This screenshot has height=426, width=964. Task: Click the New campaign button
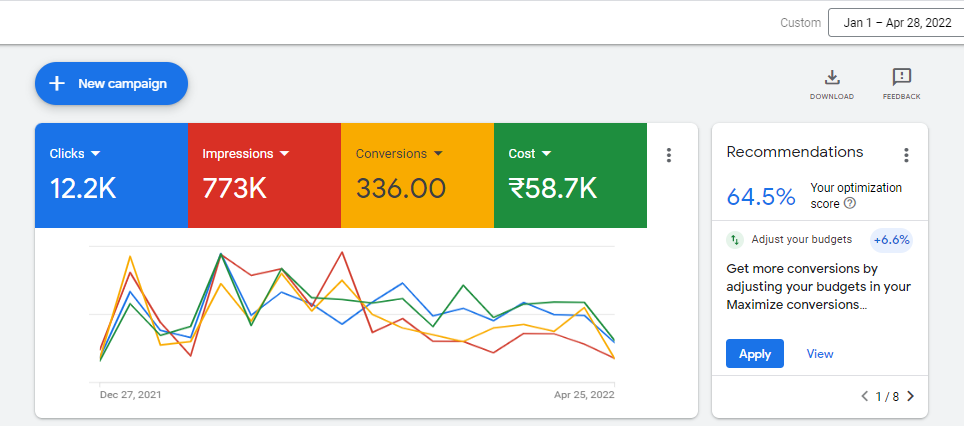tap(111, 84)
